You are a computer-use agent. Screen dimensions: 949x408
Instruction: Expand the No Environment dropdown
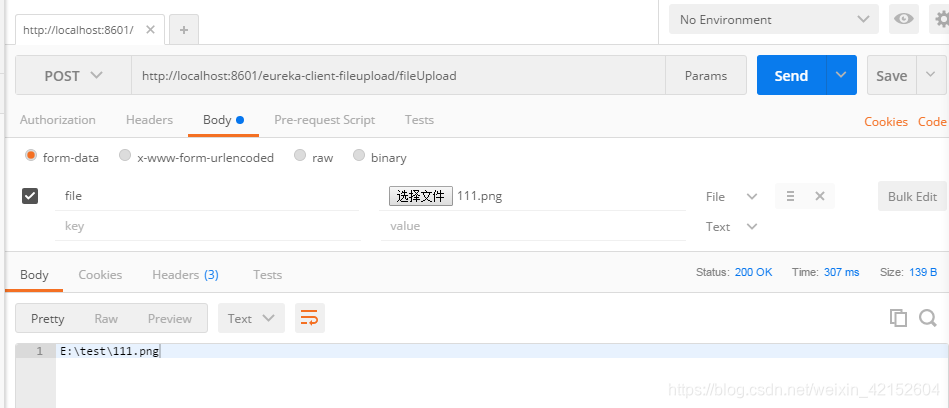coord(774,19)
